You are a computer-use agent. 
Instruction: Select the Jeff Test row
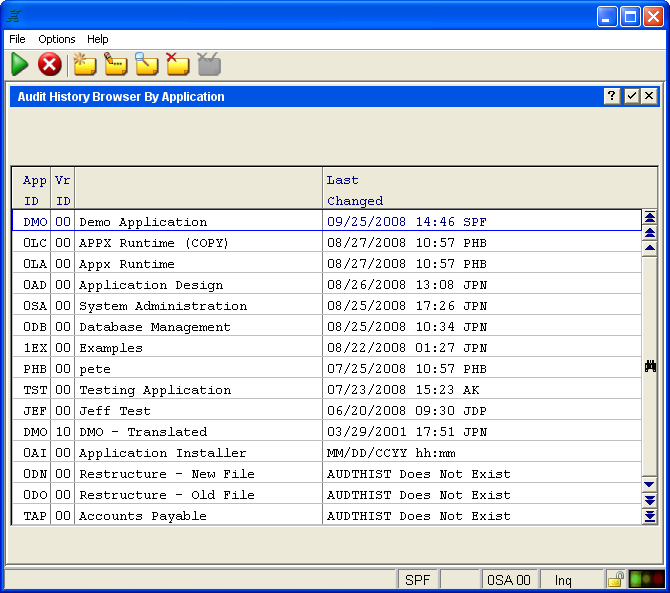click(x=327, y=410)
